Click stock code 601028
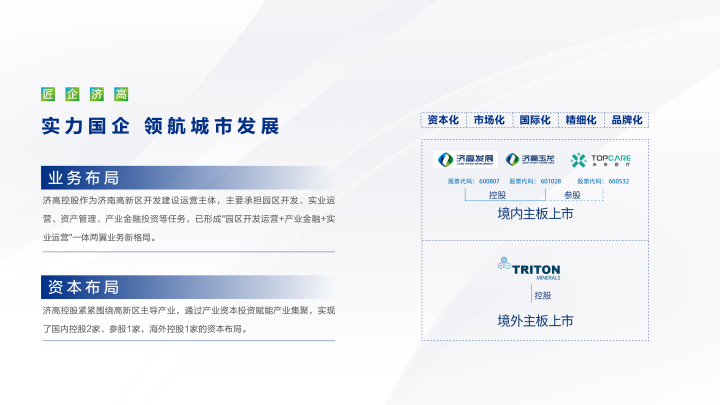 click(x=551, y=181)
